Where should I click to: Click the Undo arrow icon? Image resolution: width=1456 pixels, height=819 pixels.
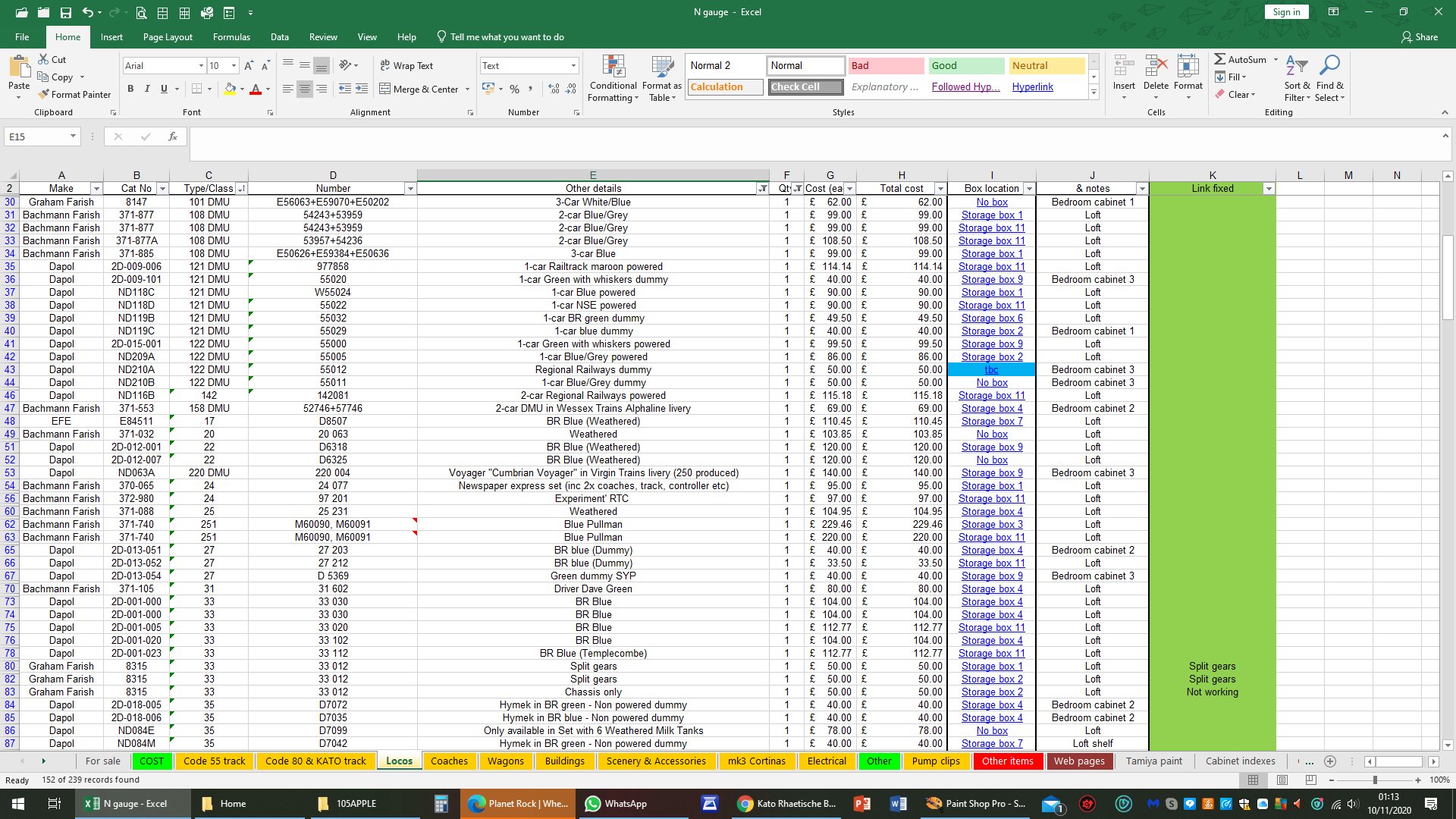(88, 12)
